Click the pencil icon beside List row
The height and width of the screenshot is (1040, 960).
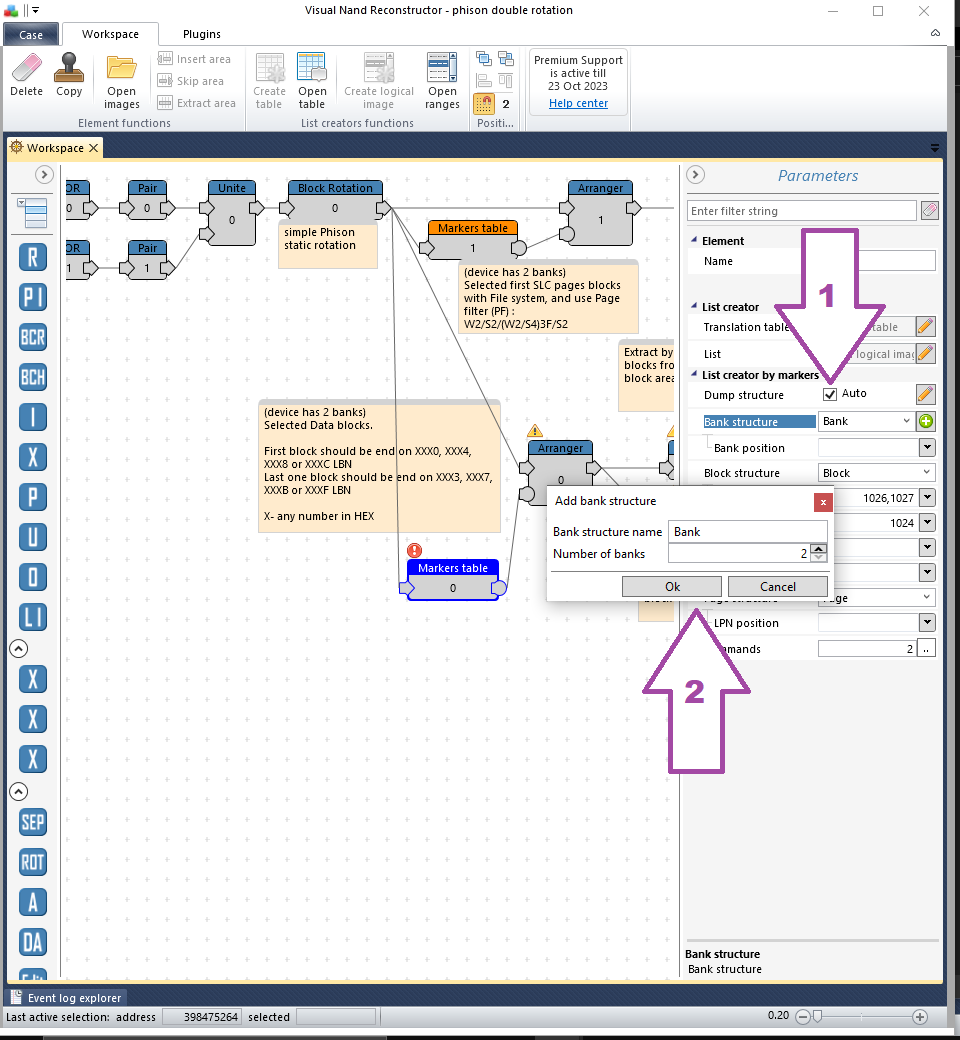pyautogui.click(x=926, y=353)
